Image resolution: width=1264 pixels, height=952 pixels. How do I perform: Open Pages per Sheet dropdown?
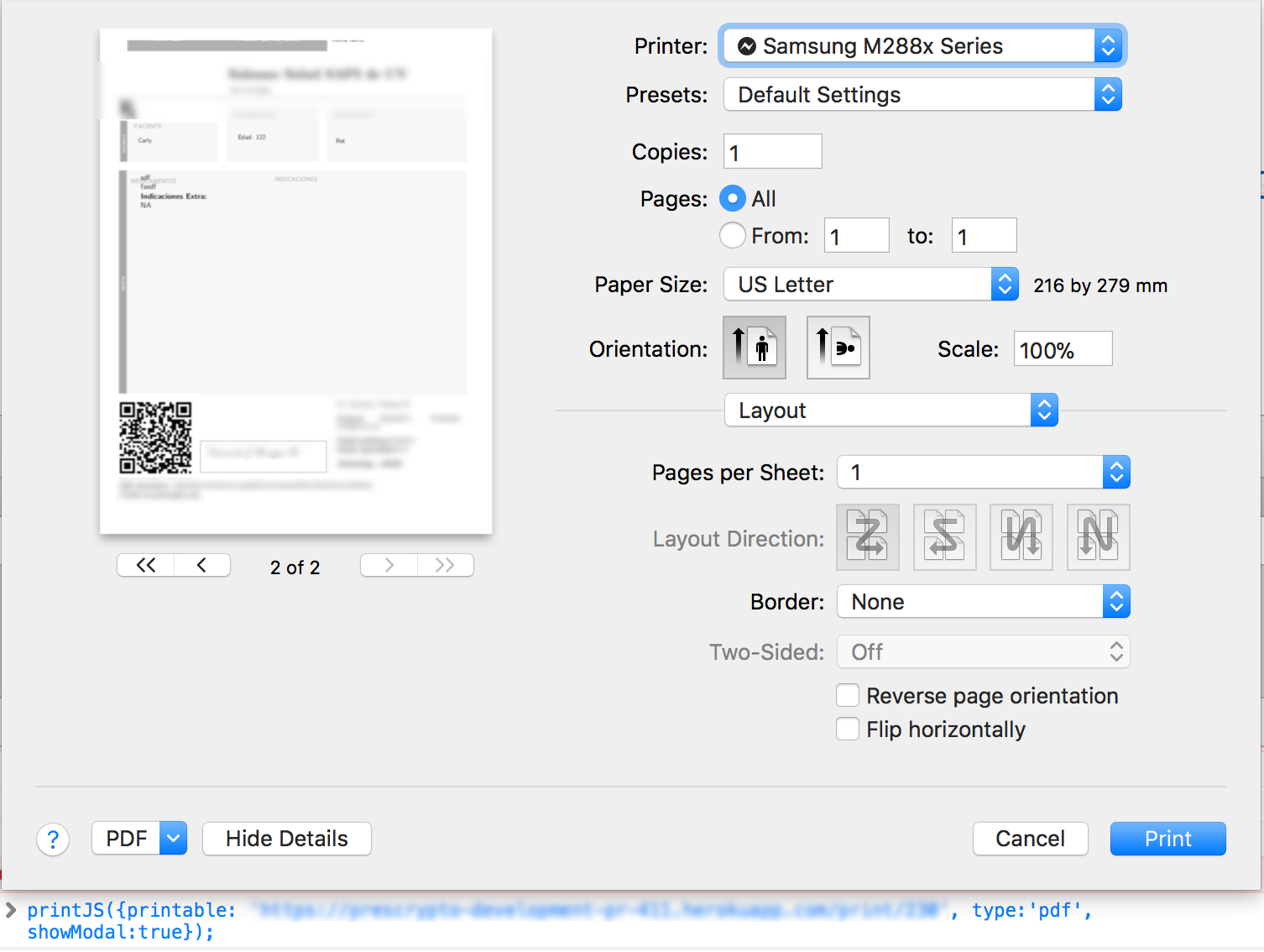click(984, 473)
